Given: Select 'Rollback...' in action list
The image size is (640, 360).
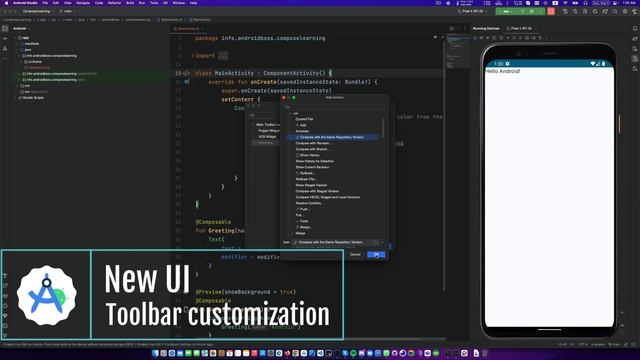Looking at the screenshot, I should click(307, 173).
